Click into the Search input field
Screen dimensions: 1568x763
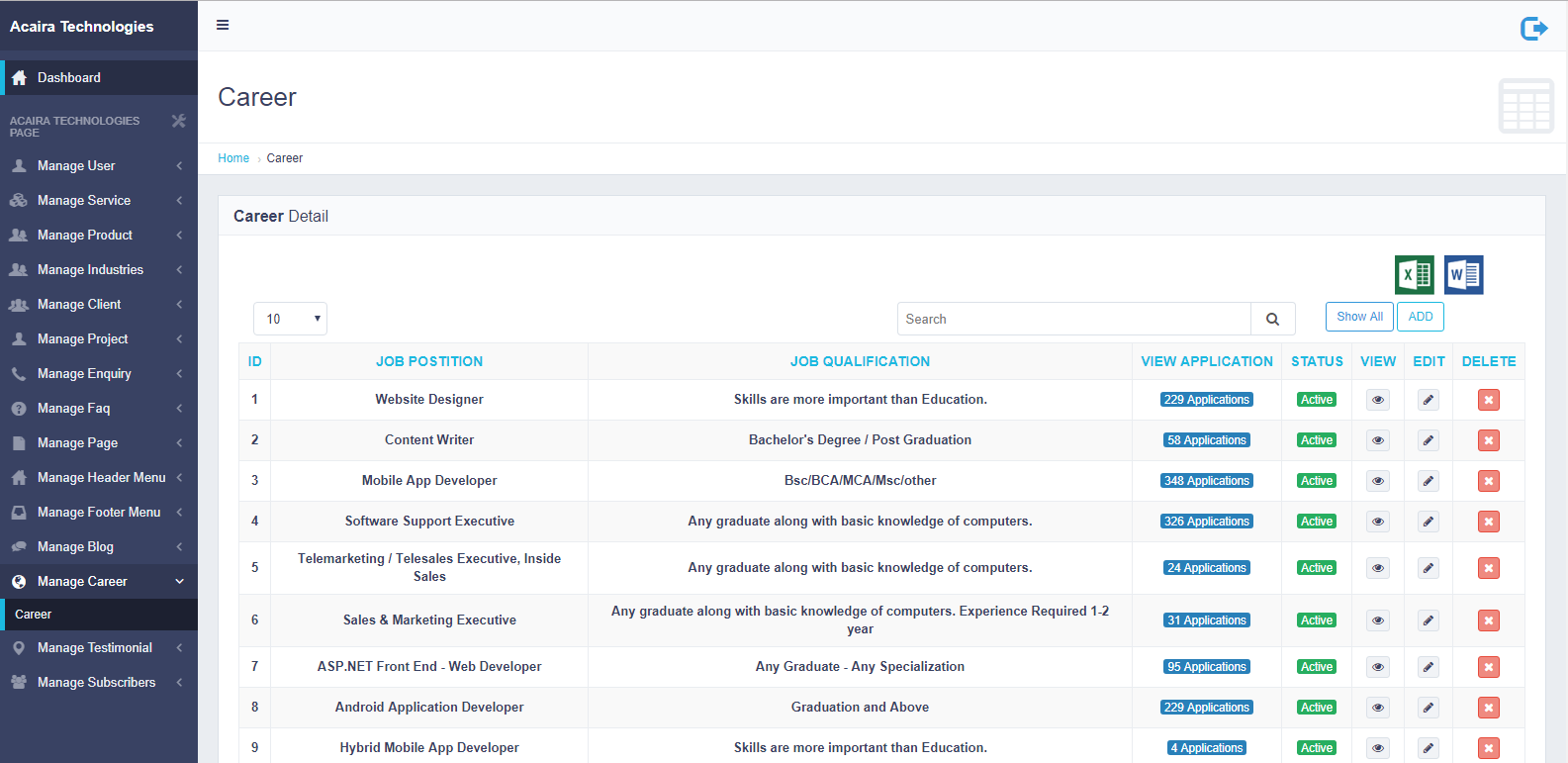(1073, 320)
